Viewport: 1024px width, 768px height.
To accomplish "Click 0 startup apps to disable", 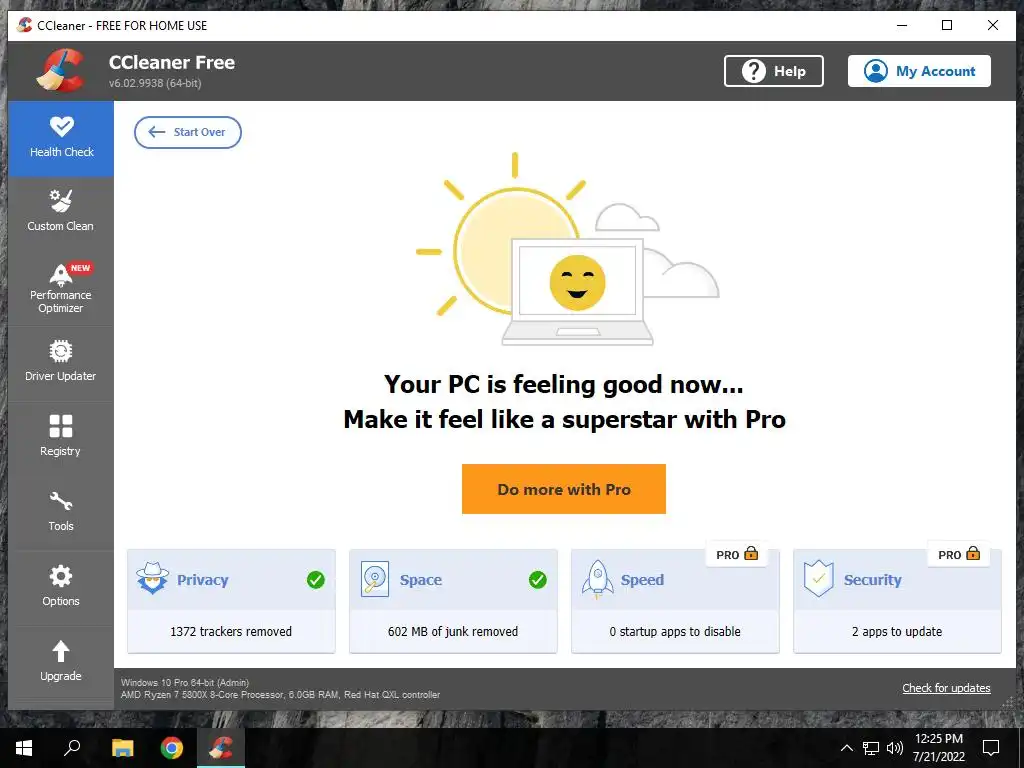I will click(x=675, y=632).
